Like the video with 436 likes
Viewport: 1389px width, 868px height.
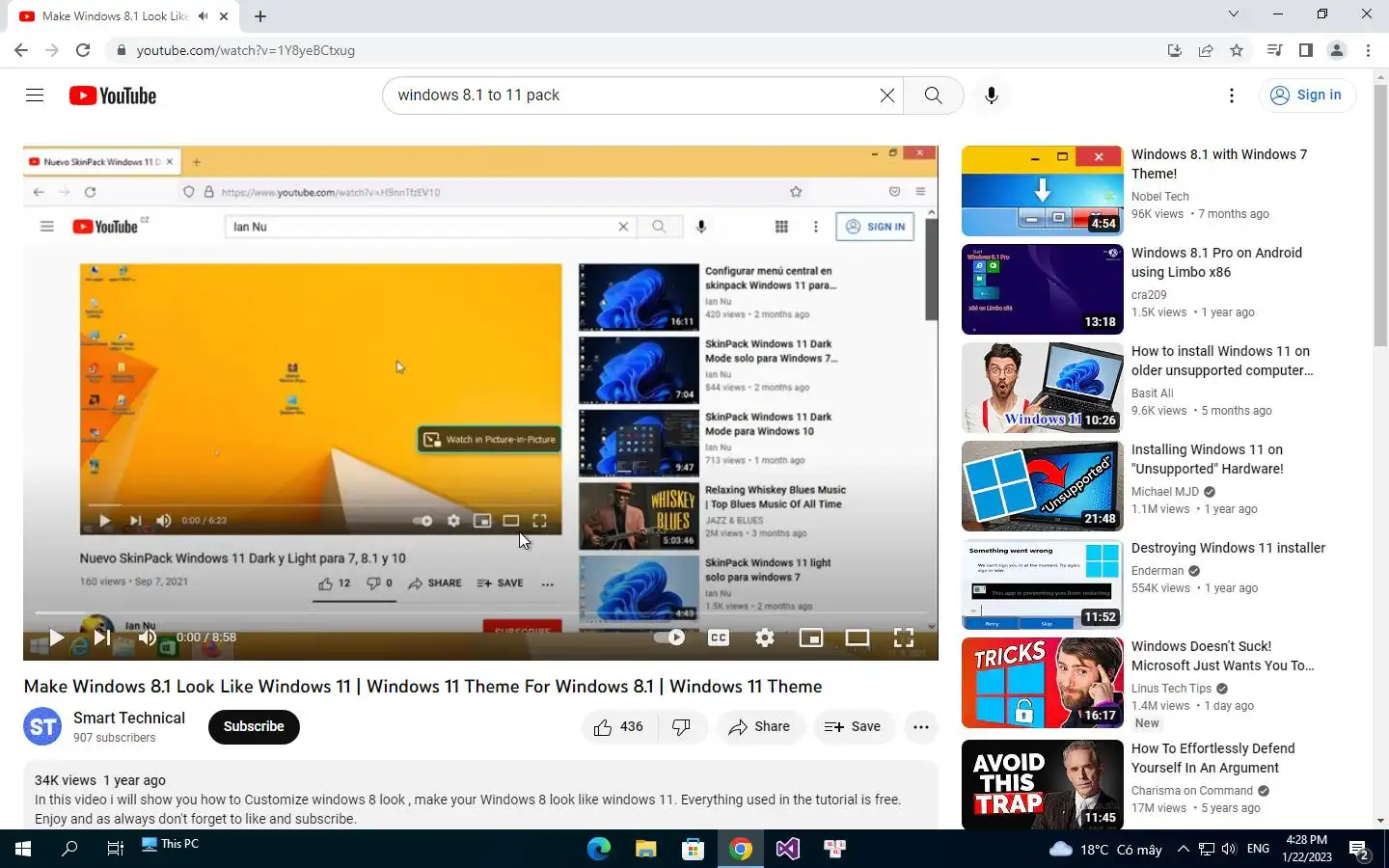click(x=619, y=727)
